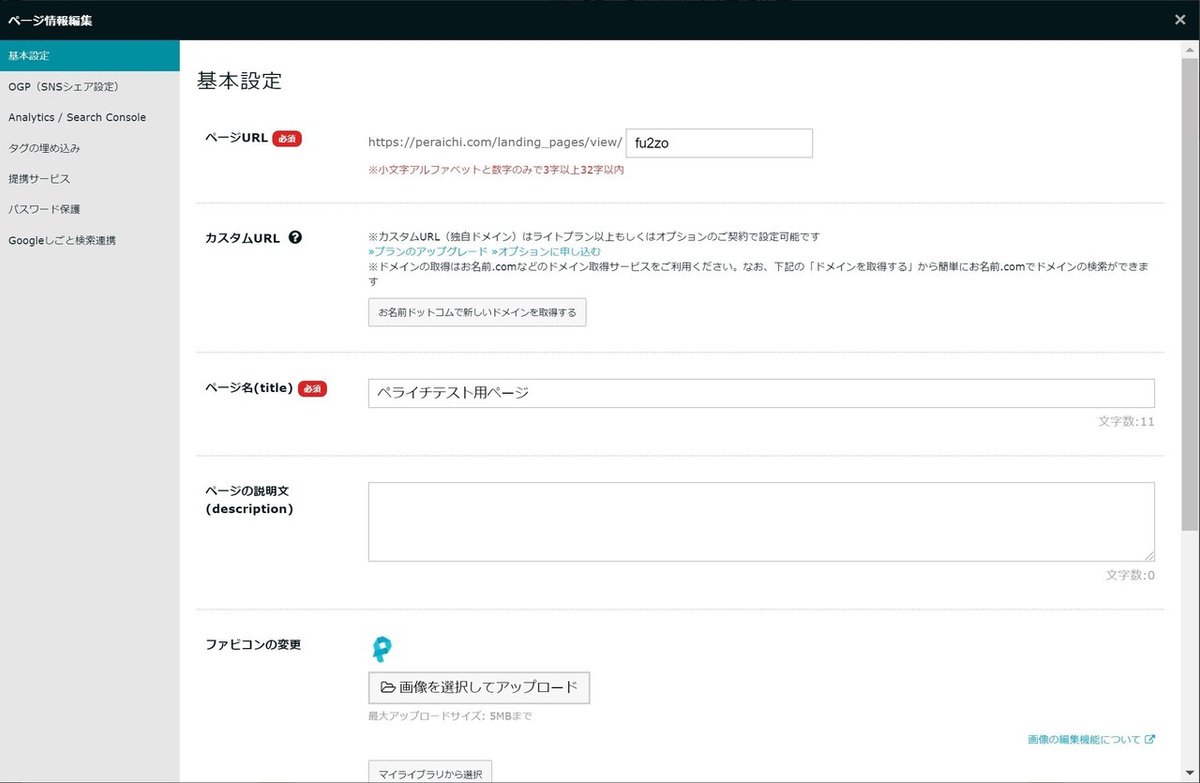The height and width of the screenshot is (783, 1200).
Task: Click the favicon P image preview
Action: click(381, 649)
